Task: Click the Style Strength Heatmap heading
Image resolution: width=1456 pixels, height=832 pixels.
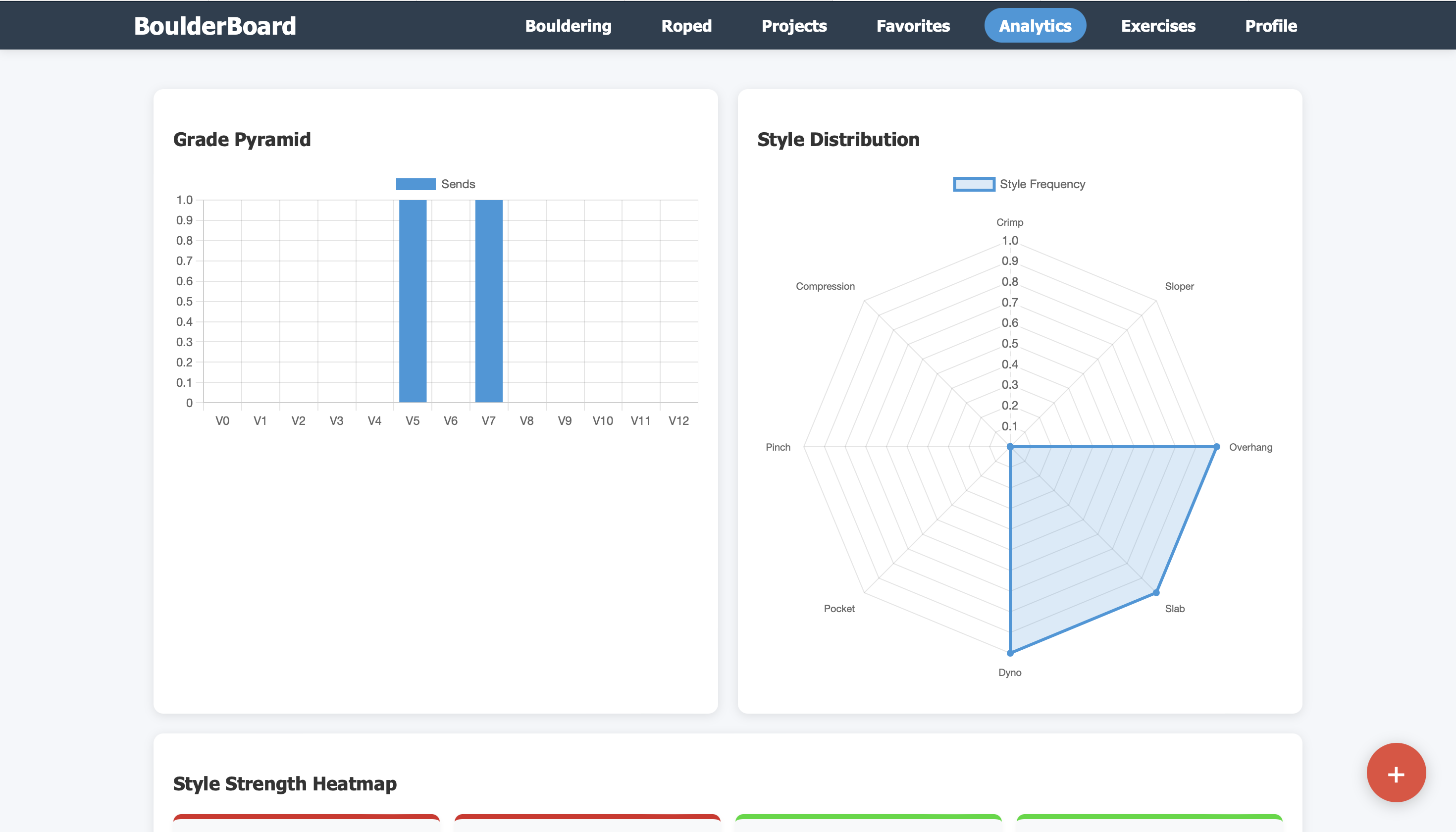Action: click(x=285, y=783)
